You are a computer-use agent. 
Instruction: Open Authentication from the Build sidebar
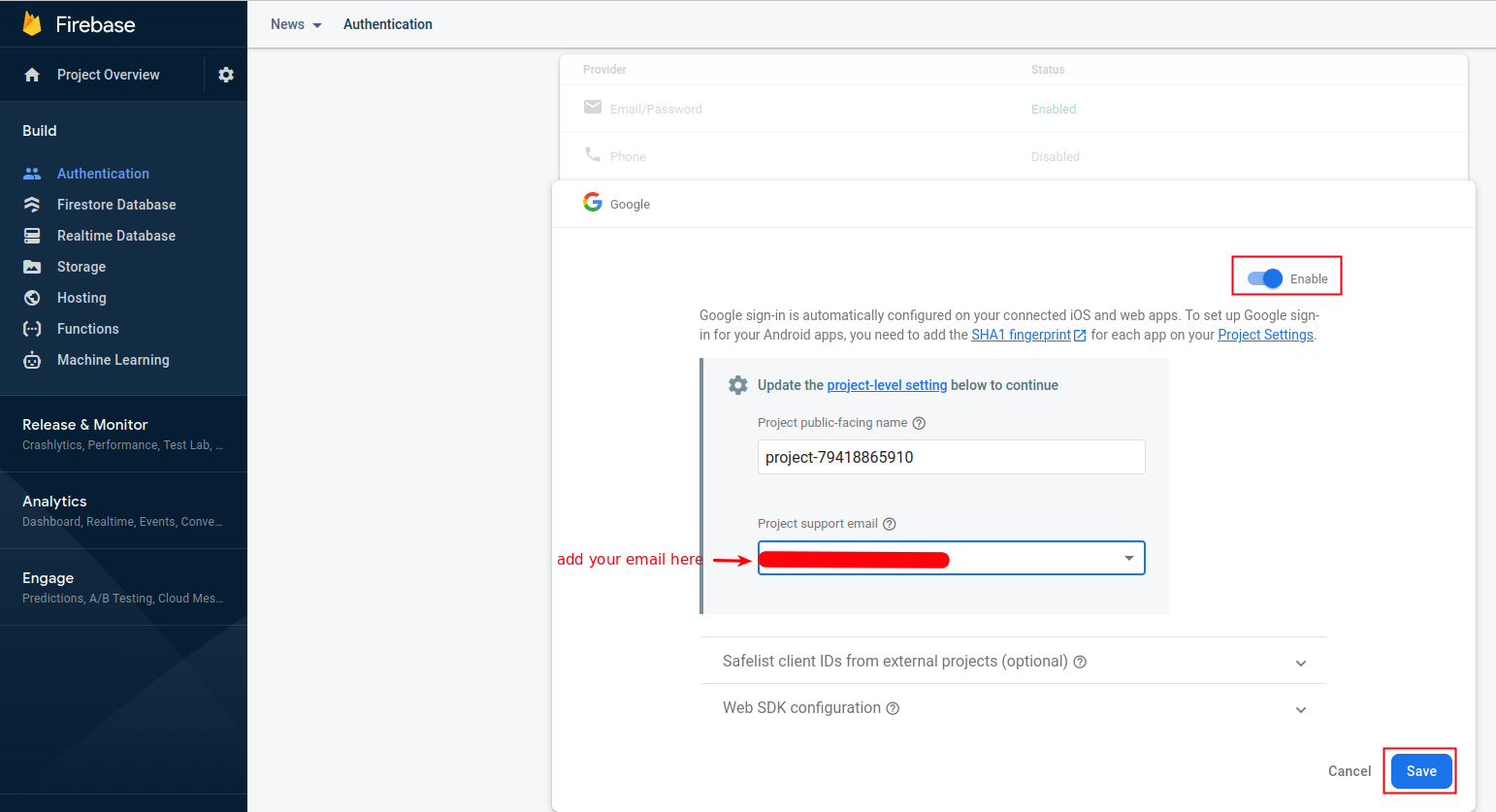tap(102, 173)
